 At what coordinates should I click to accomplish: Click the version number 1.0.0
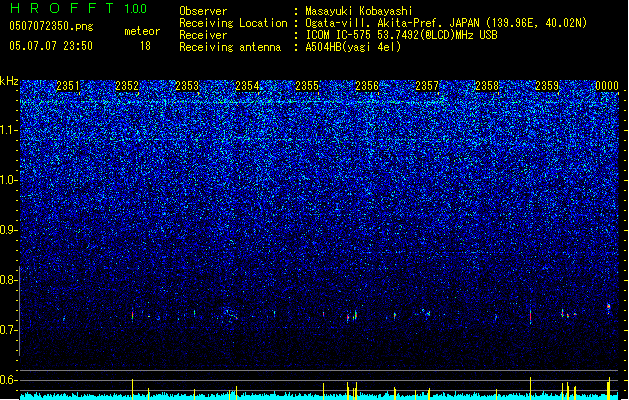point(136,9)
